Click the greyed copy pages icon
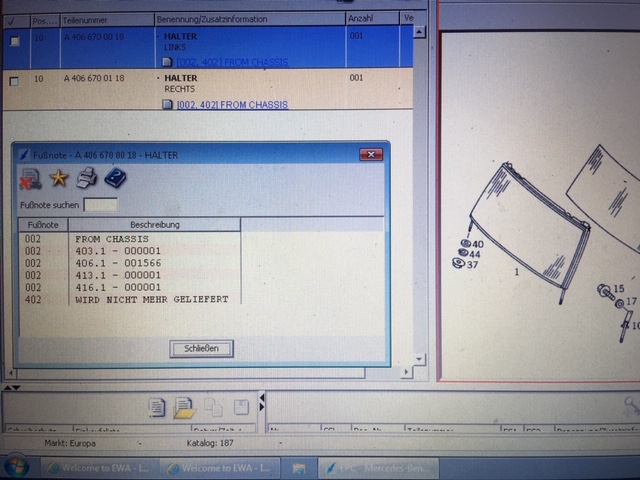 point(213,407)
